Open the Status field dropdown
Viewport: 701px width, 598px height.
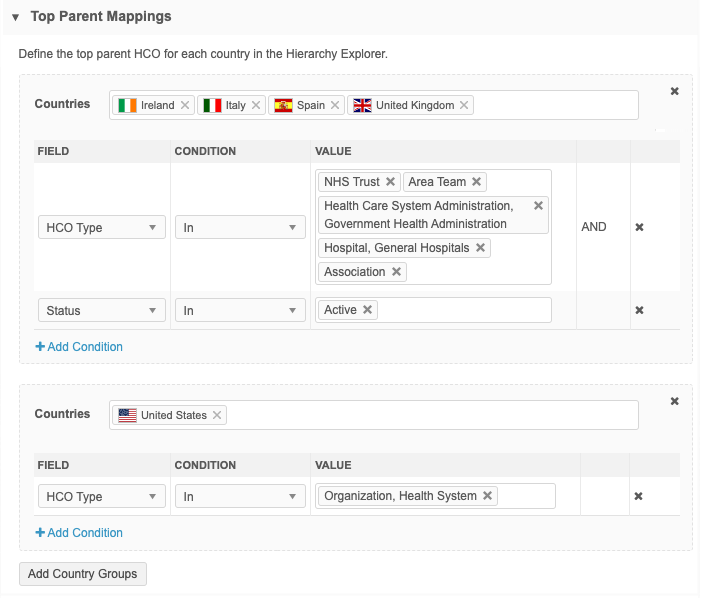coord(101,311)
